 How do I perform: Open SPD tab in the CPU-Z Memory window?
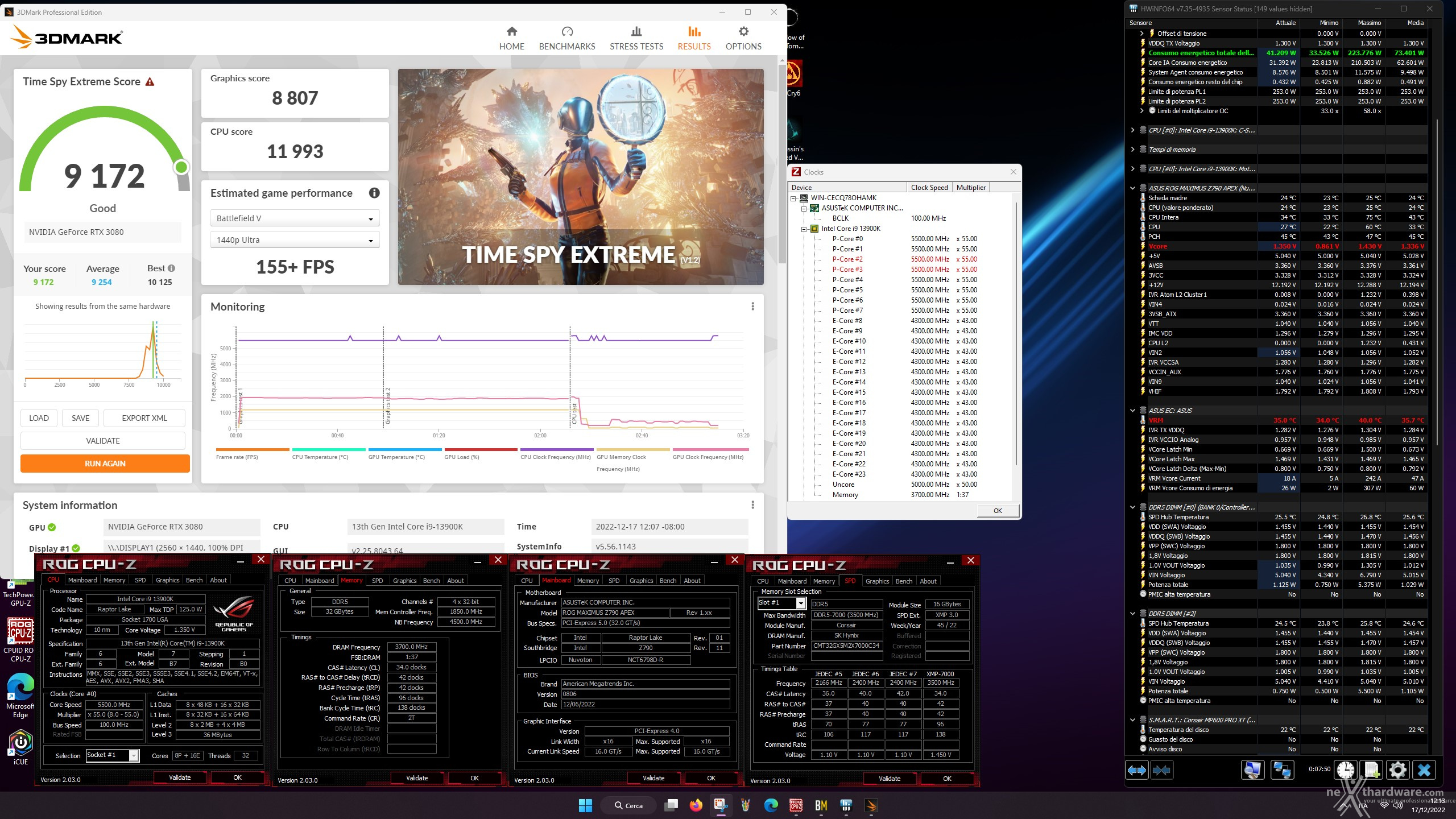tap(377, 581)
